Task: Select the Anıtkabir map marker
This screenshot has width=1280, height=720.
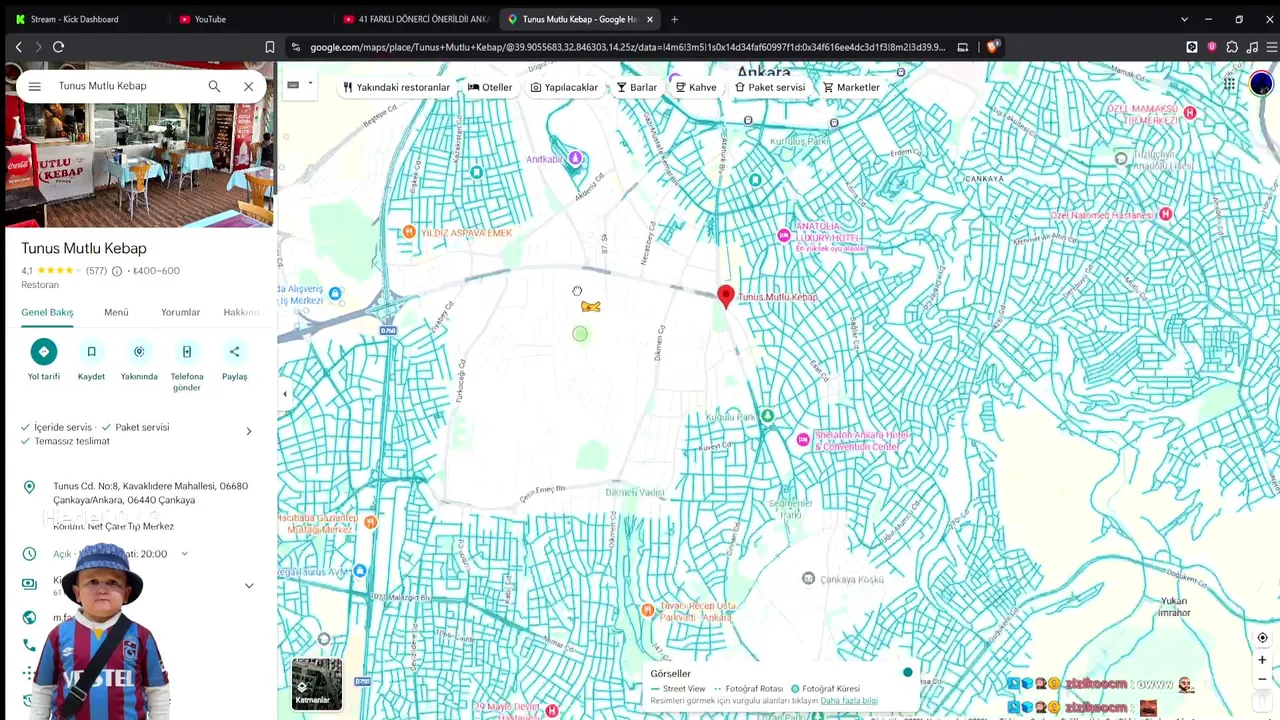Action: tap(575, 158)
